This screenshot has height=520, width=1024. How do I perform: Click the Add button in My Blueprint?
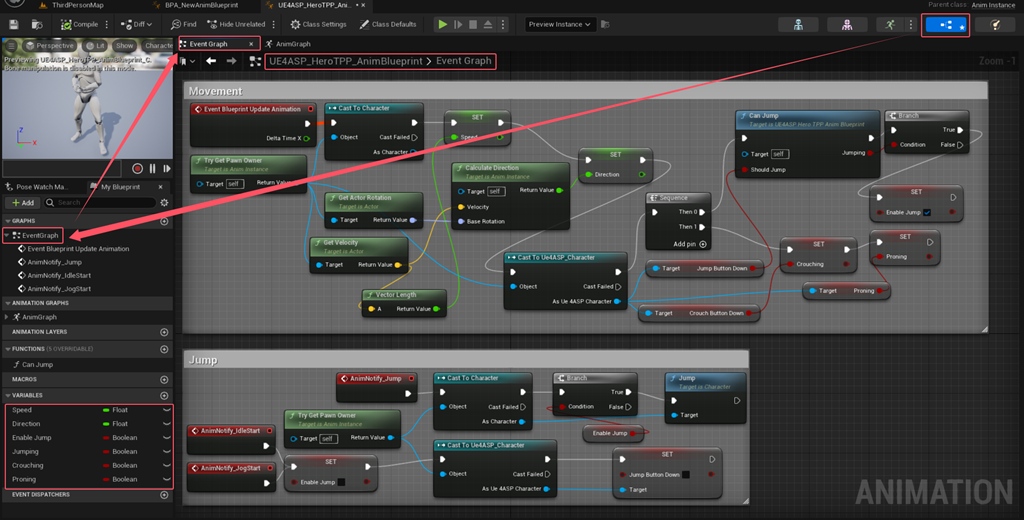[23, 203]
